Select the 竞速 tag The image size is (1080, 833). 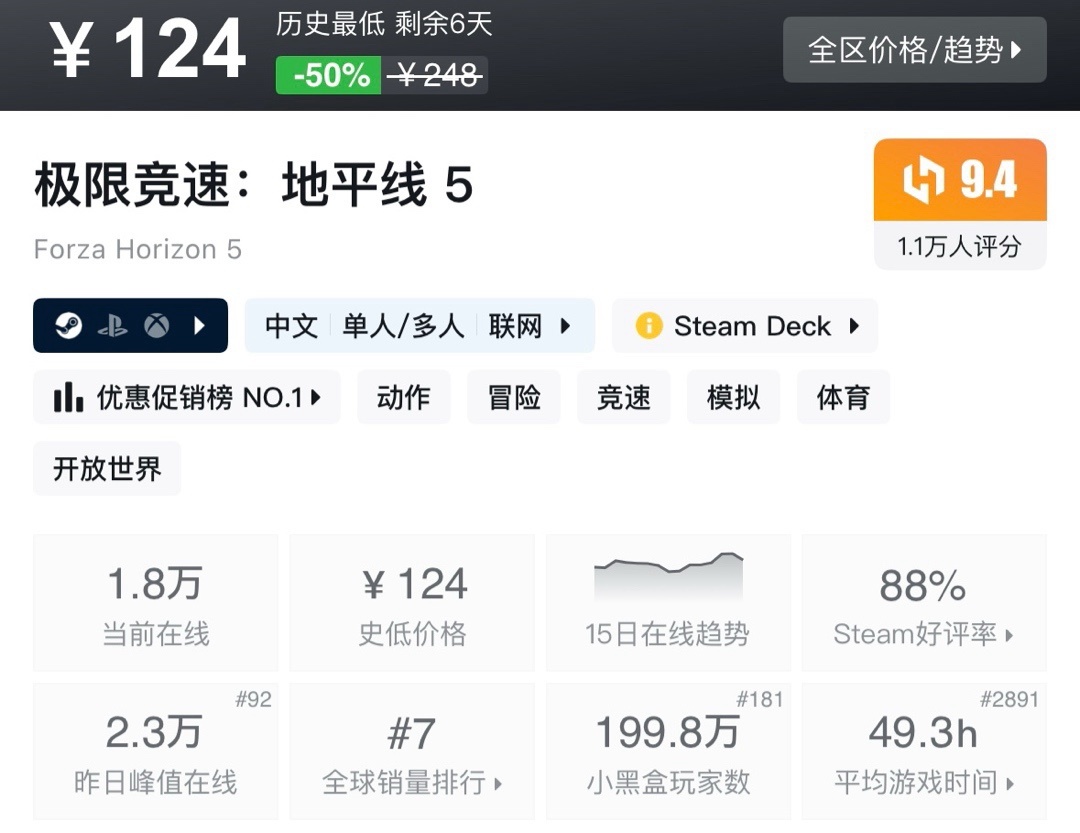click(623, 397)
